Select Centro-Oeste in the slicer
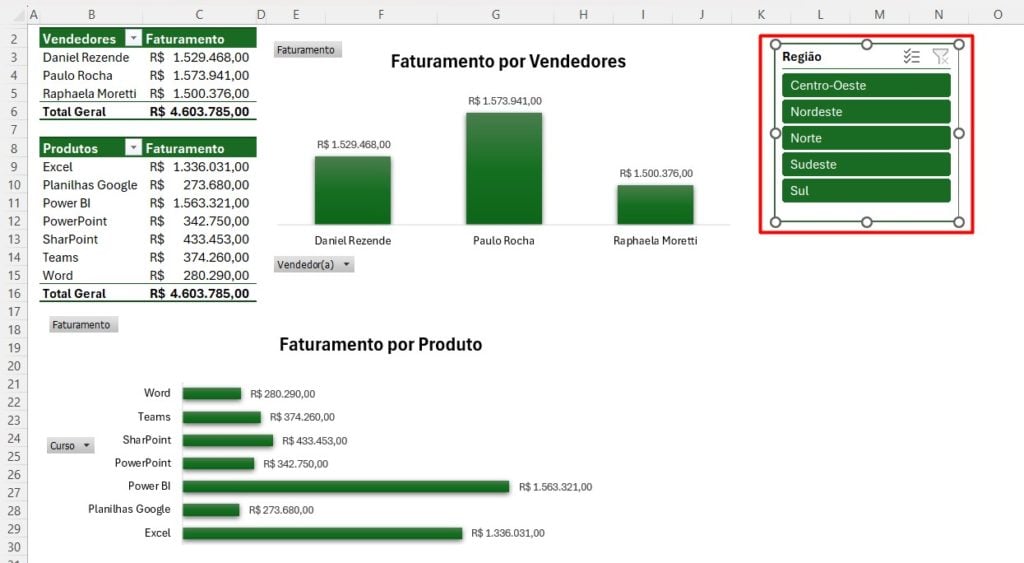 pyautogui.click(x=866, y=86)
